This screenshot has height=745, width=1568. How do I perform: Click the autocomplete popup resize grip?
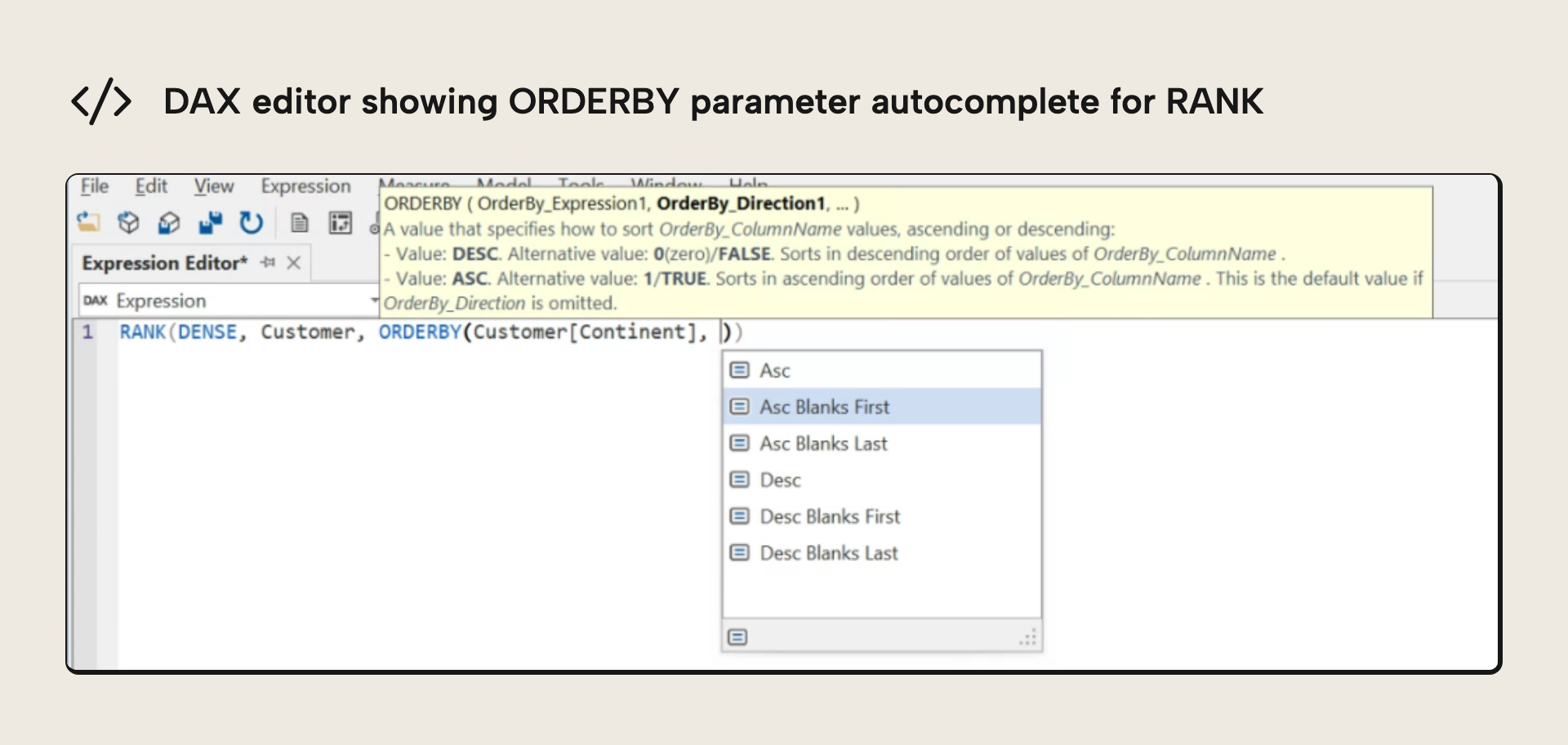coord(1028,637)
